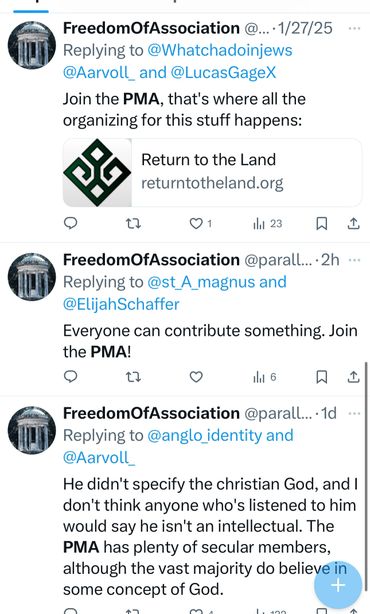This screenshot has height=614, width=370.
Task: Like the 'Everyone can contribute something' tweet
Action: pyautogui.click(x=196, y=377)
